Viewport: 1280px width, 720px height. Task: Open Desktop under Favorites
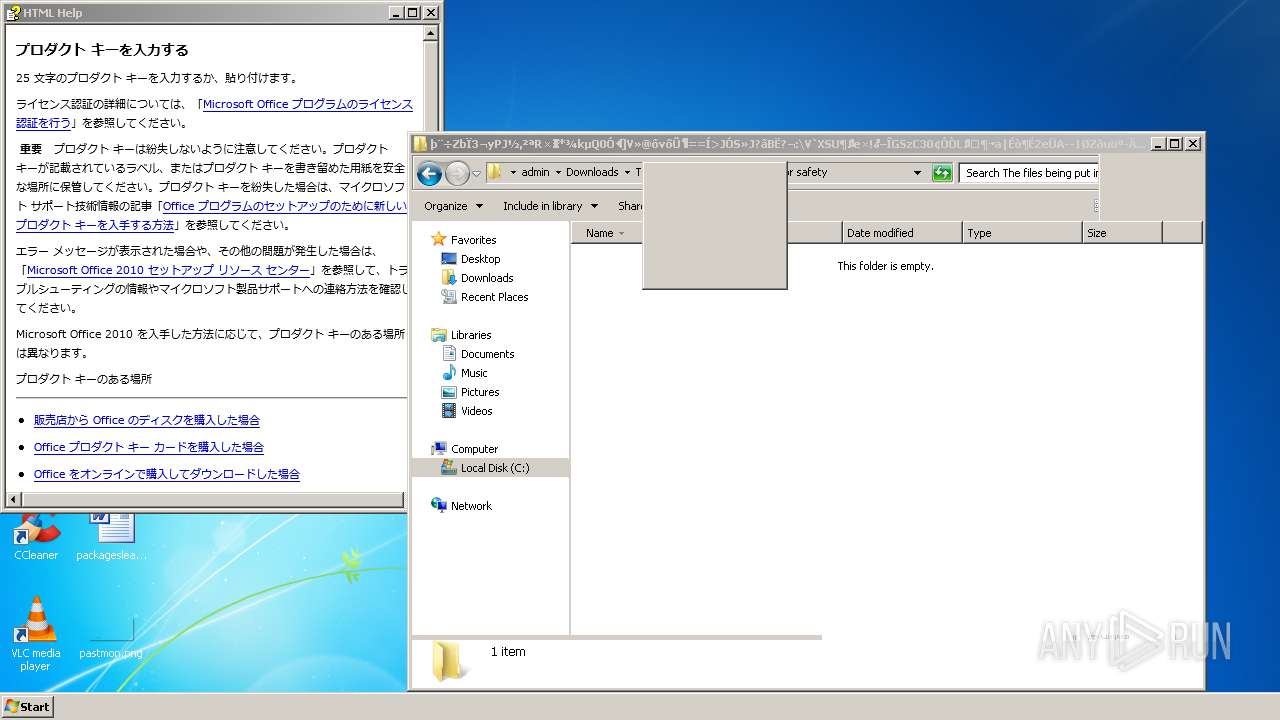(x=480, y=259)
